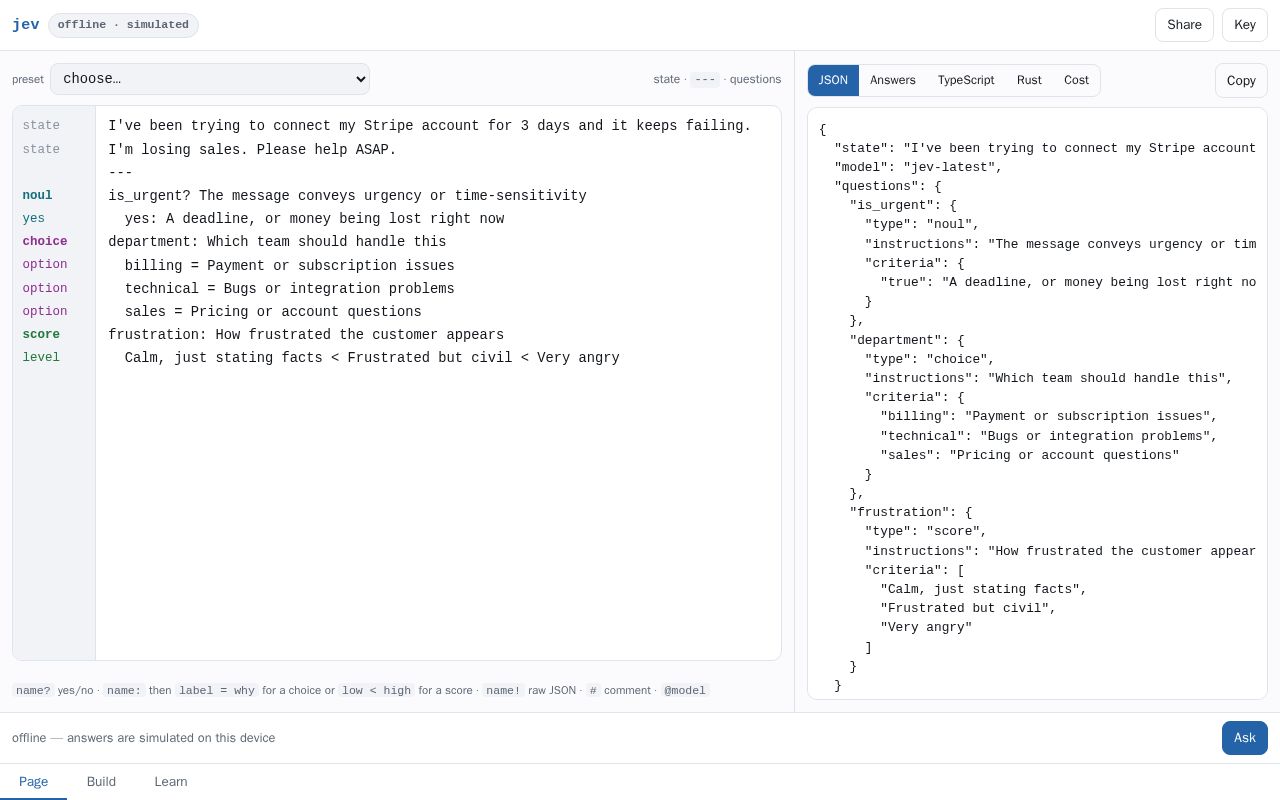The image size is (1280, 800).
Task: Copy the JSON output
Action: pyautogui.click(x=1241, y=81)
